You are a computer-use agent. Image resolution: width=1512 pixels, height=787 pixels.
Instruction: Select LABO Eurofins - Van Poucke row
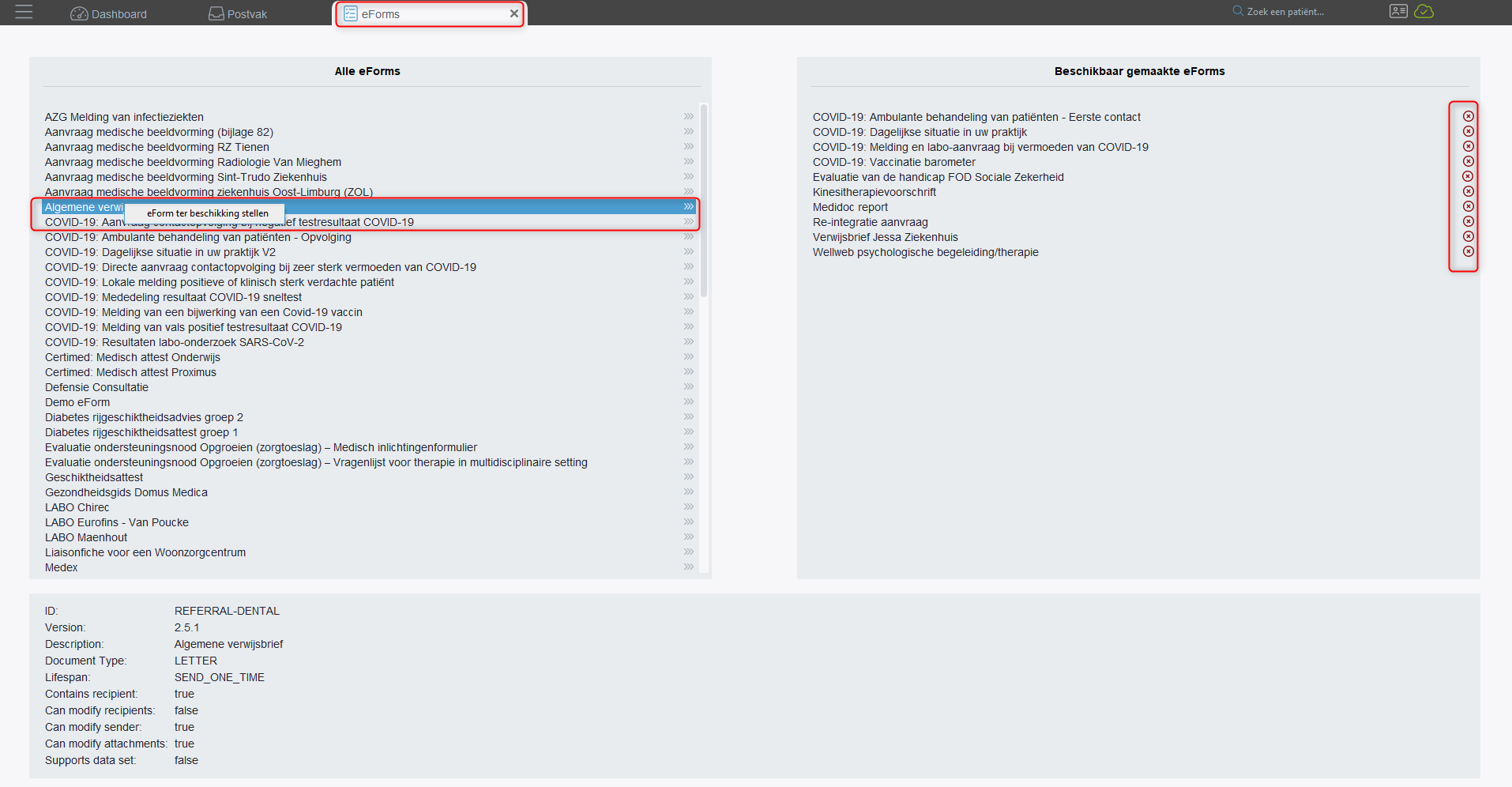[370, 522]
